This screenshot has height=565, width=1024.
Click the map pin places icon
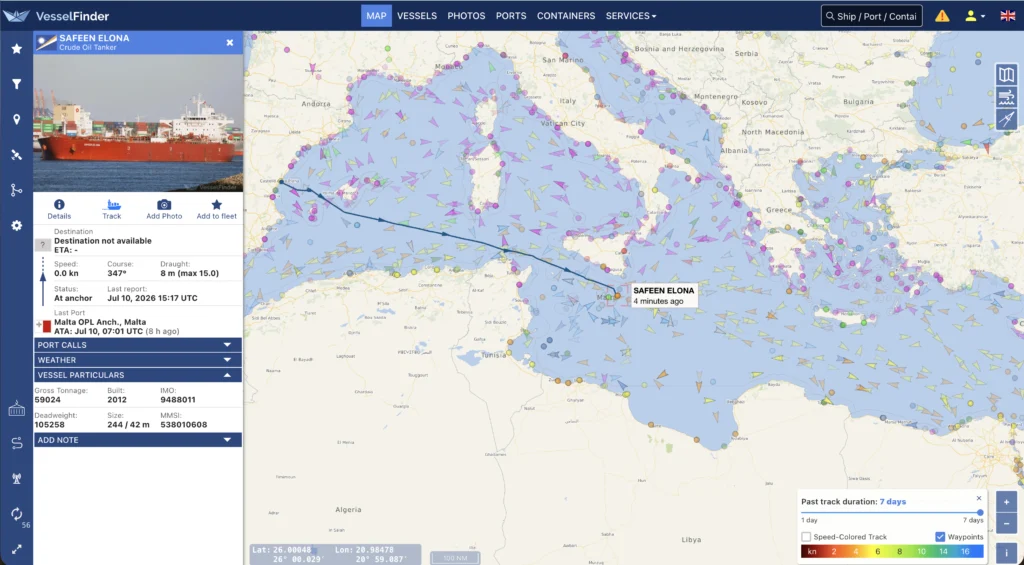(16, 120)
